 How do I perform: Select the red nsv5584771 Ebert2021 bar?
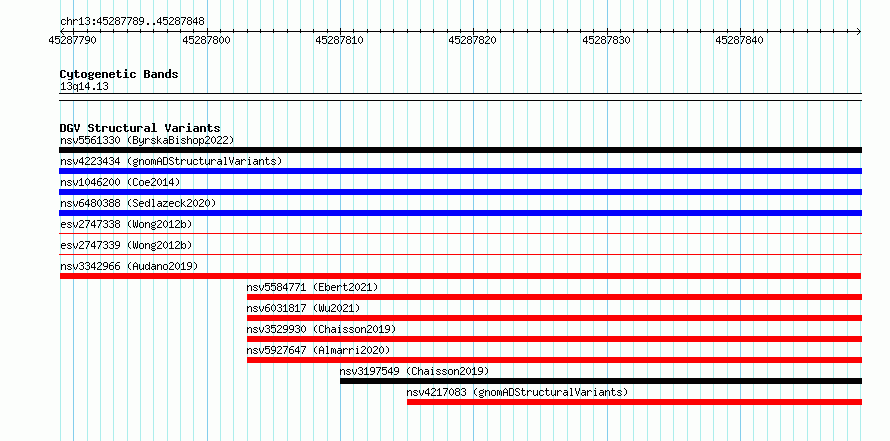tap(554, 297)
